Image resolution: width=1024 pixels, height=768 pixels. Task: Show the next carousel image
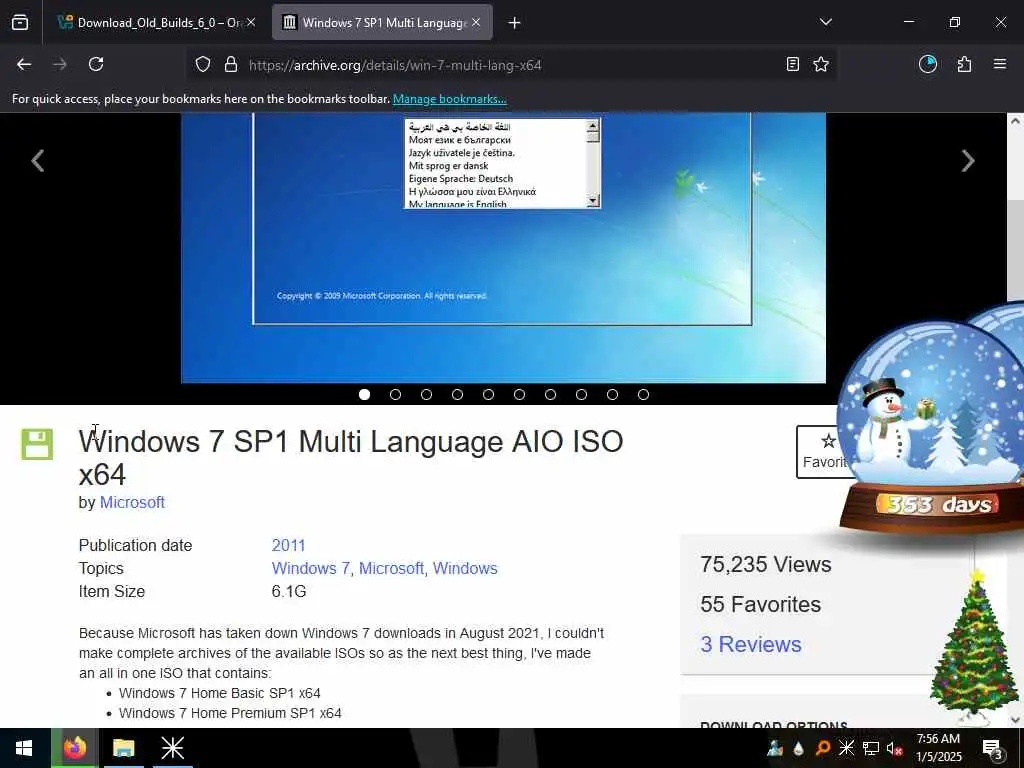(968, 161)
